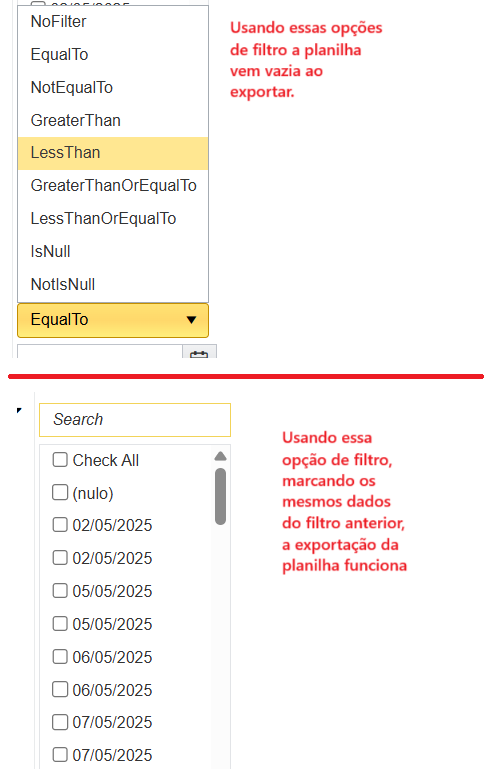Click the Search input field

tap(135, 420)
